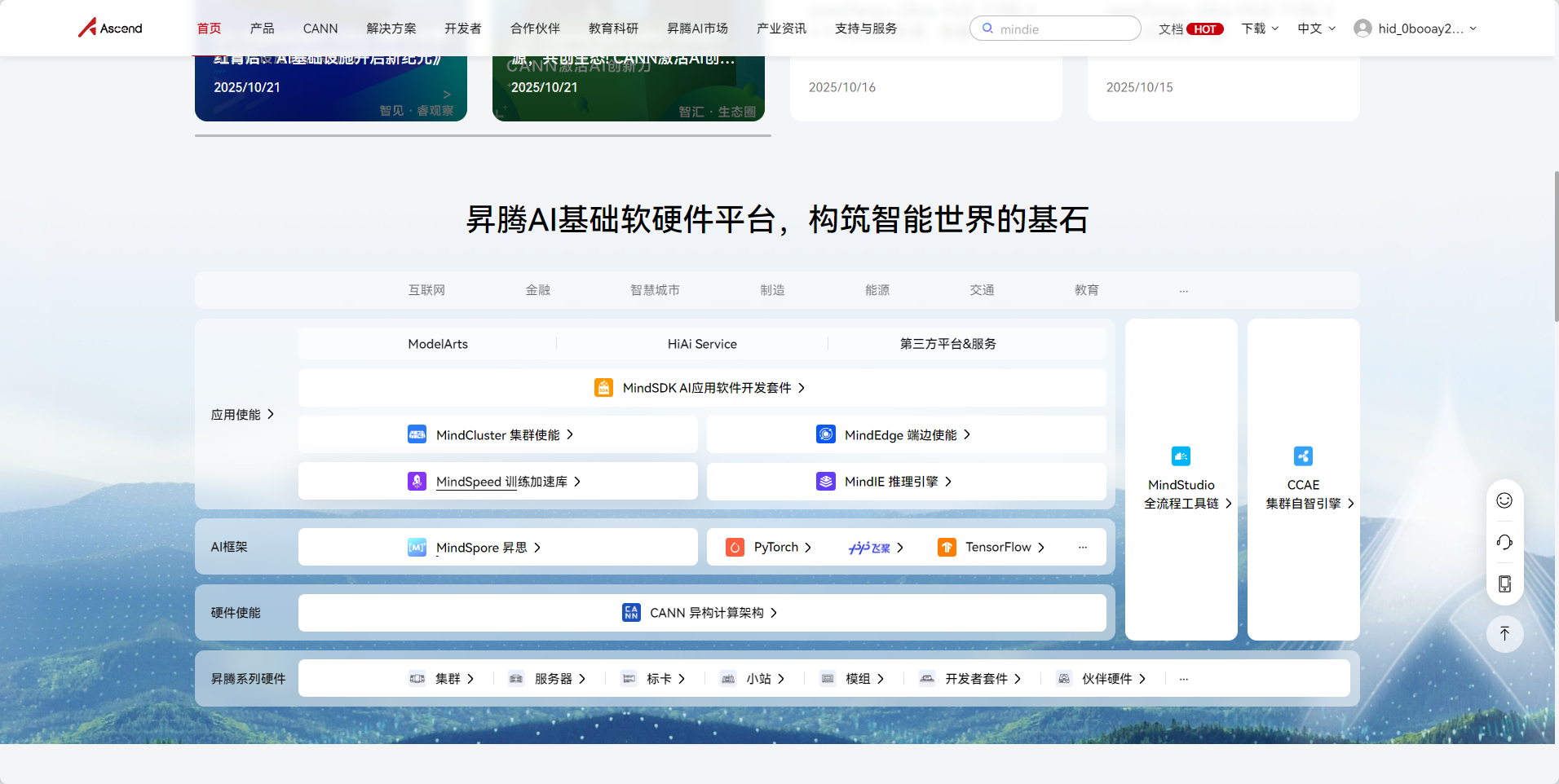Open ModelArts link
1559x784 pixels.
(x=438, y=344)
